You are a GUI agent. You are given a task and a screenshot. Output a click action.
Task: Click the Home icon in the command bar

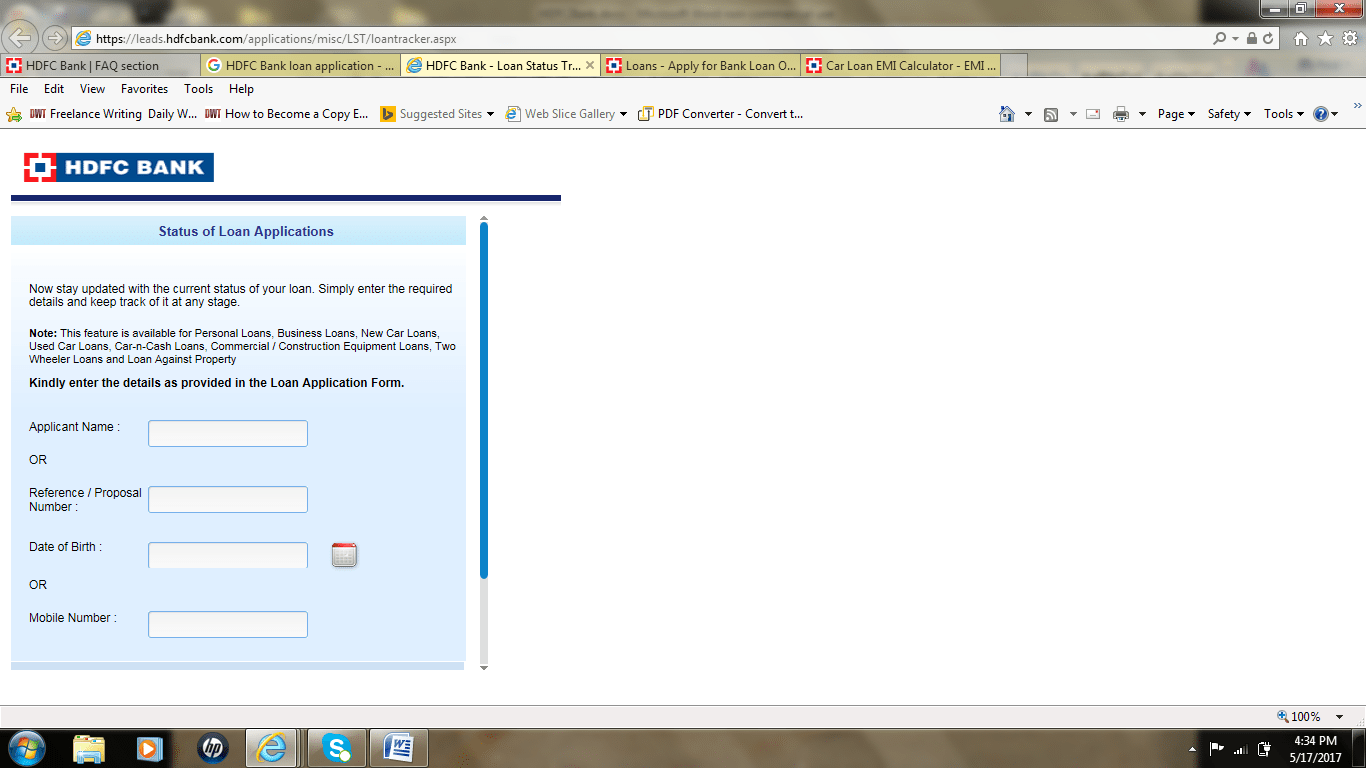pos(1007,114)
